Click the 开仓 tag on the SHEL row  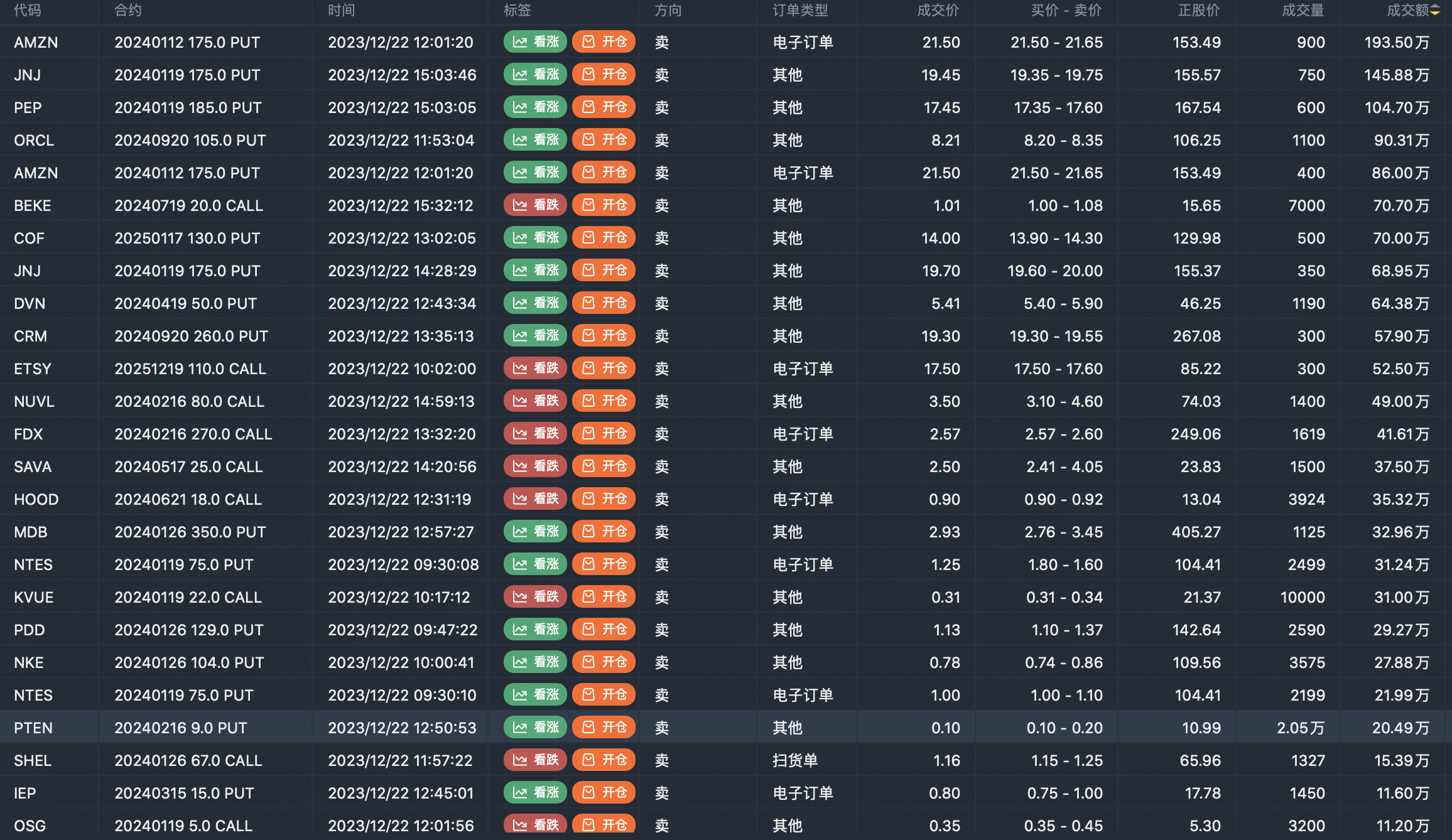point(604,760)
